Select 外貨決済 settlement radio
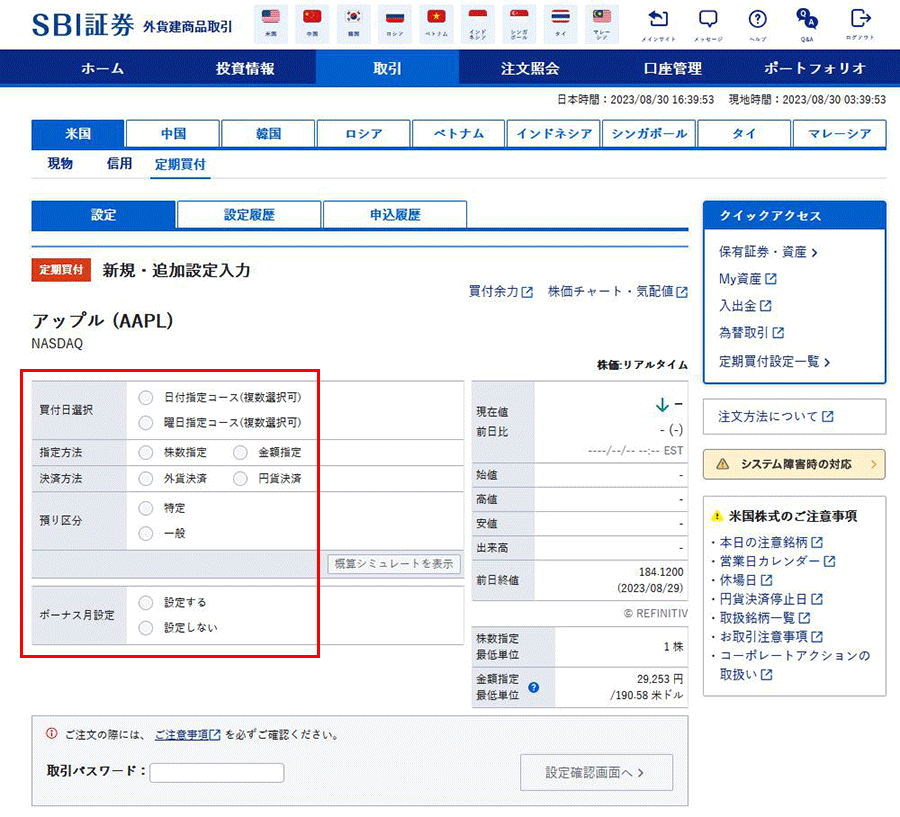The image size is (900, 817). 146,478
